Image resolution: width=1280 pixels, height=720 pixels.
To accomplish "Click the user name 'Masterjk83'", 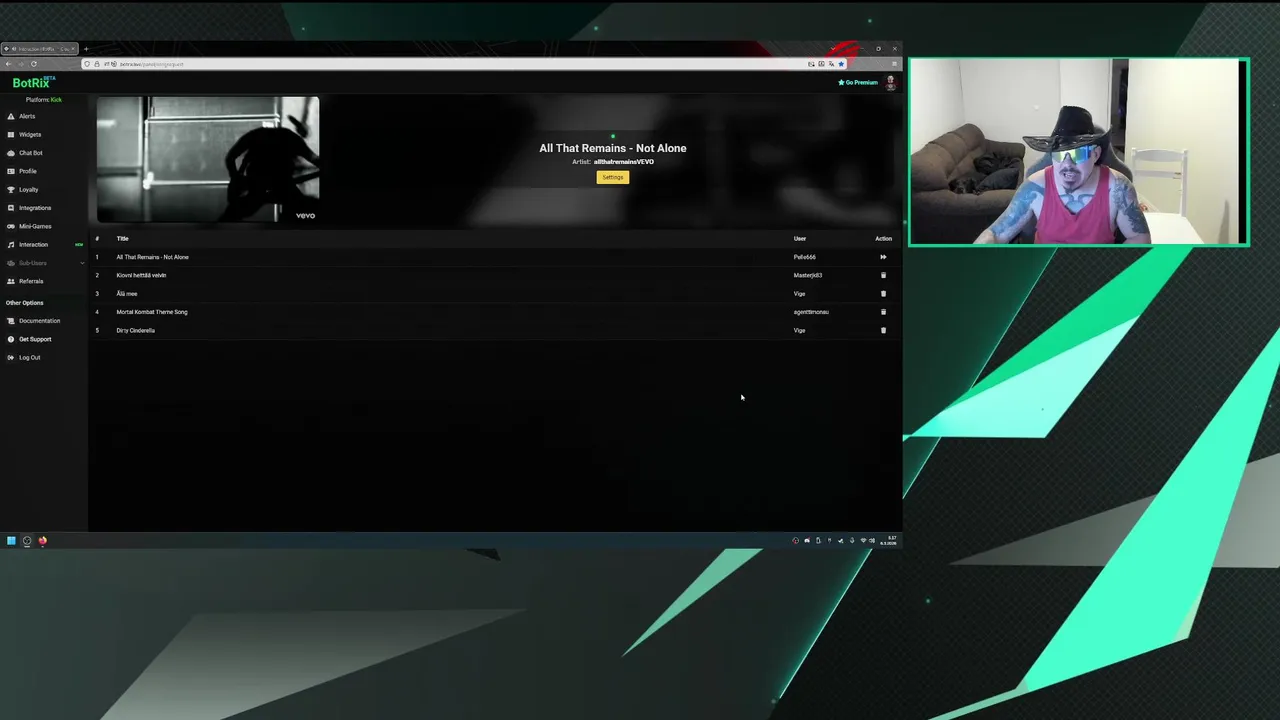I will tap(808, 275).
